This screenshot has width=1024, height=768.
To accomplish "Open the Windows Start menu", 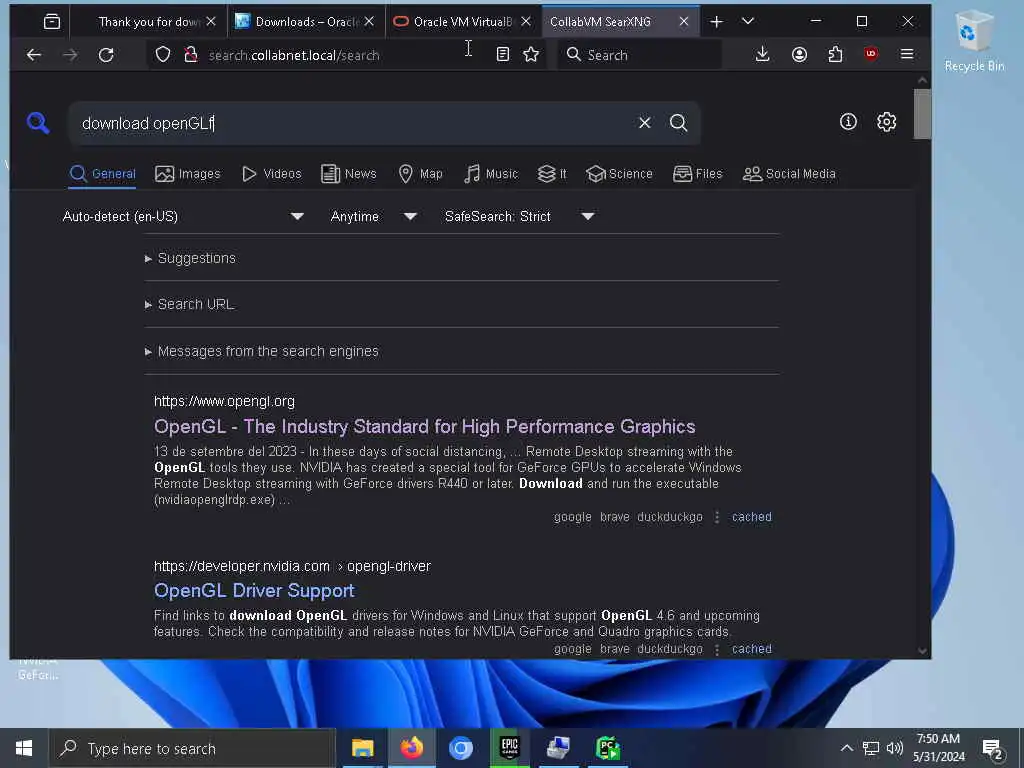I will [x=24, y=748].
